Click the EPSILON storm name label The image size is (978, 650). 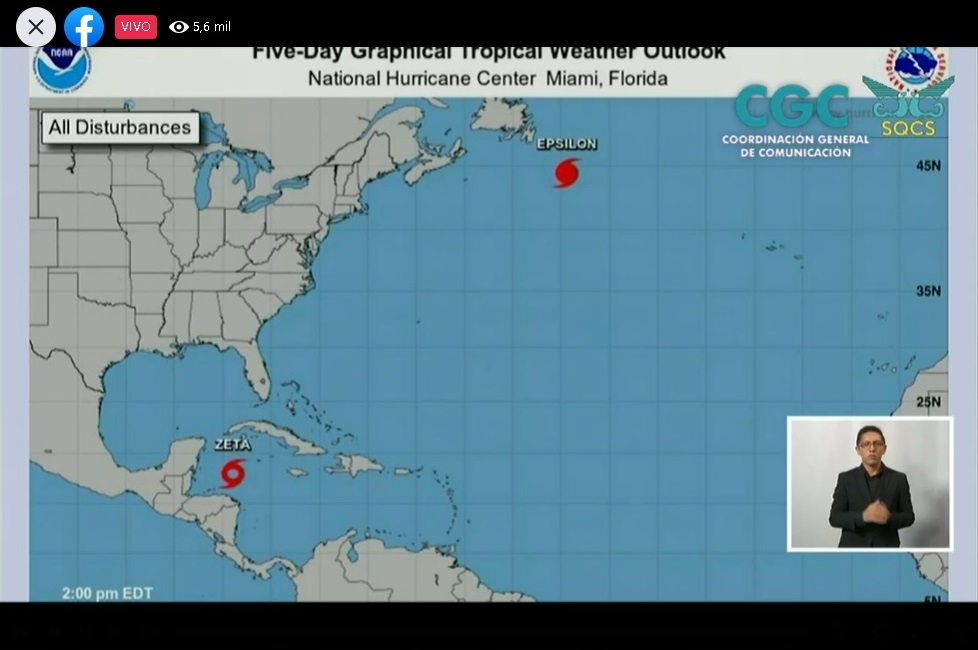(x=567, y=144)
